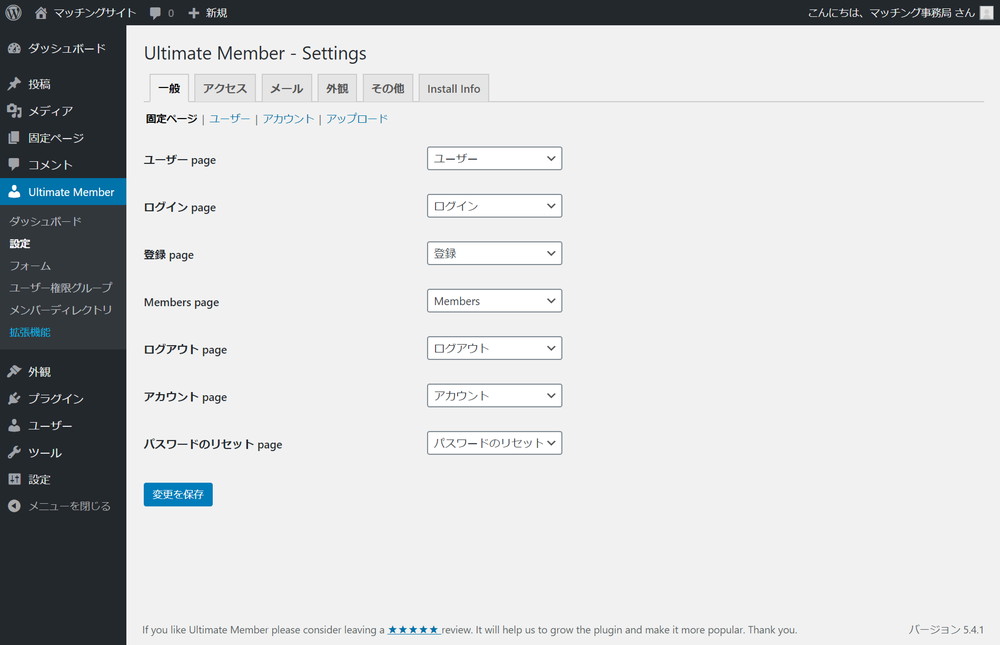
Task: Save changes with 変更を保存 button
Action: pos(178,494)
